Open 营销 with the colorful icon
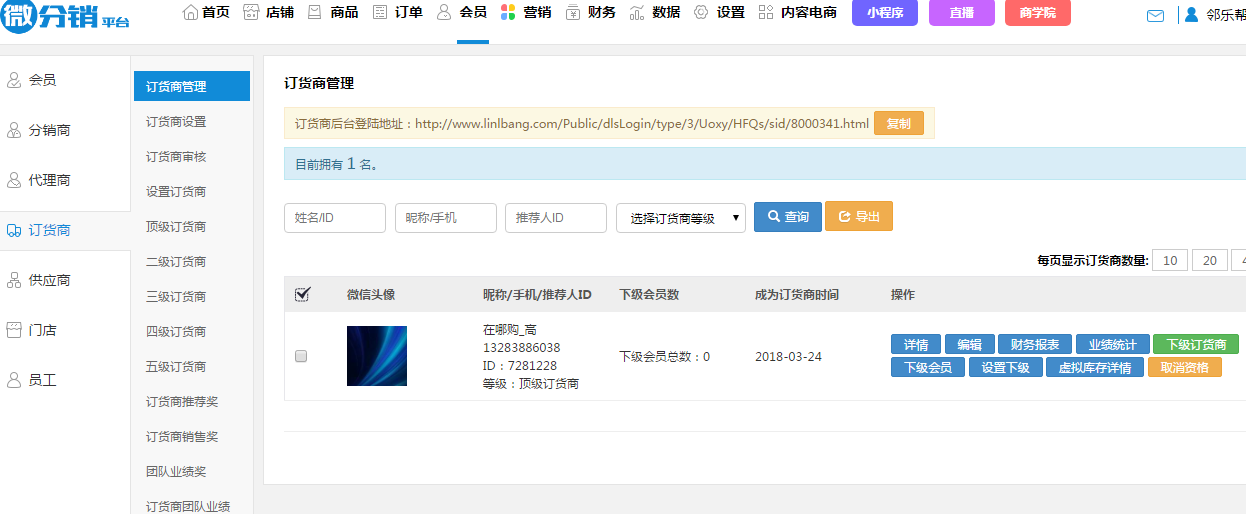Screen dimensions: 1246x514 (508, 13)
